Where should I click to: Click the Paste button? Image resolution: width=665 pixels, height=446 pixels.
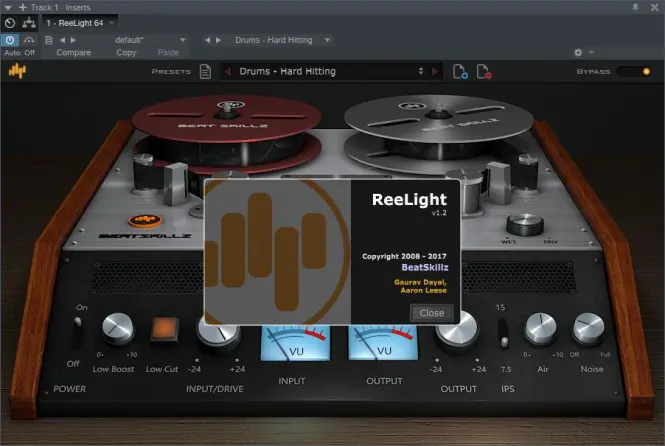(x=168, y=53)
